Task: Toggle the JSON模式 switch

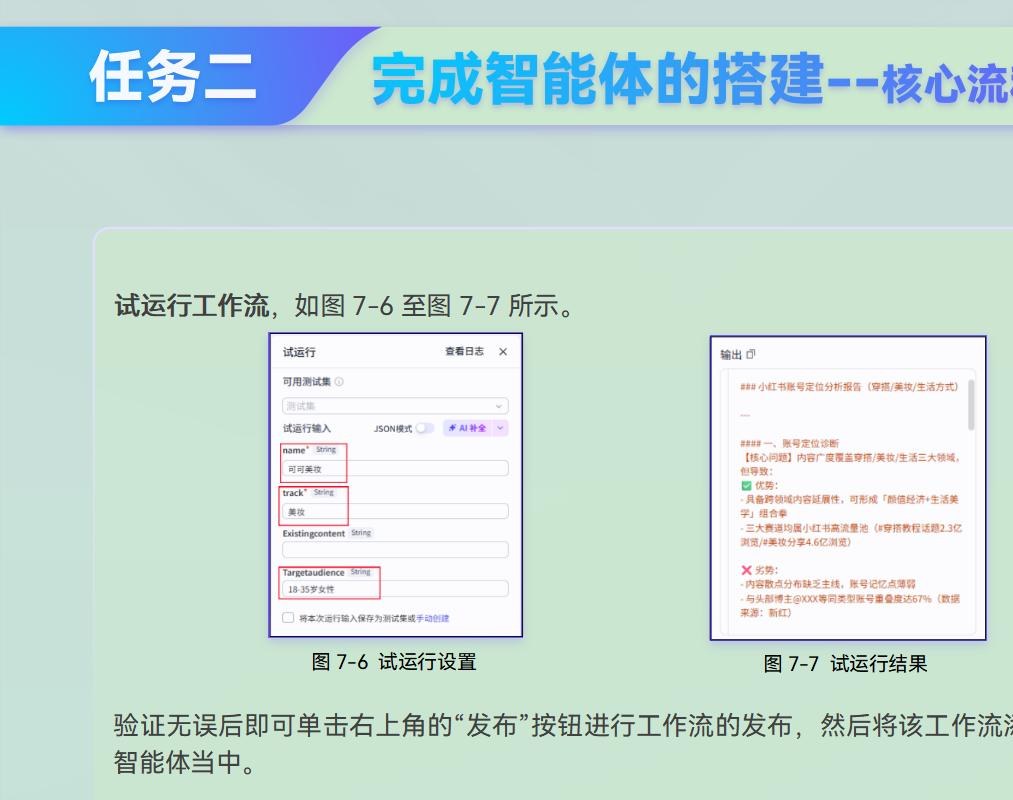Action: [424, 428]
